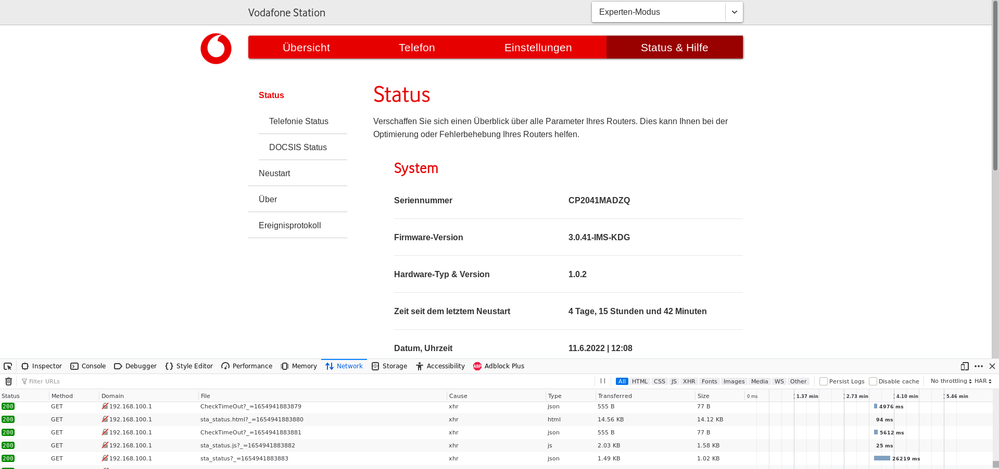Viewport: 999px width, 469px height.
Task: Open the Storage tab
Action: (389, 366)
